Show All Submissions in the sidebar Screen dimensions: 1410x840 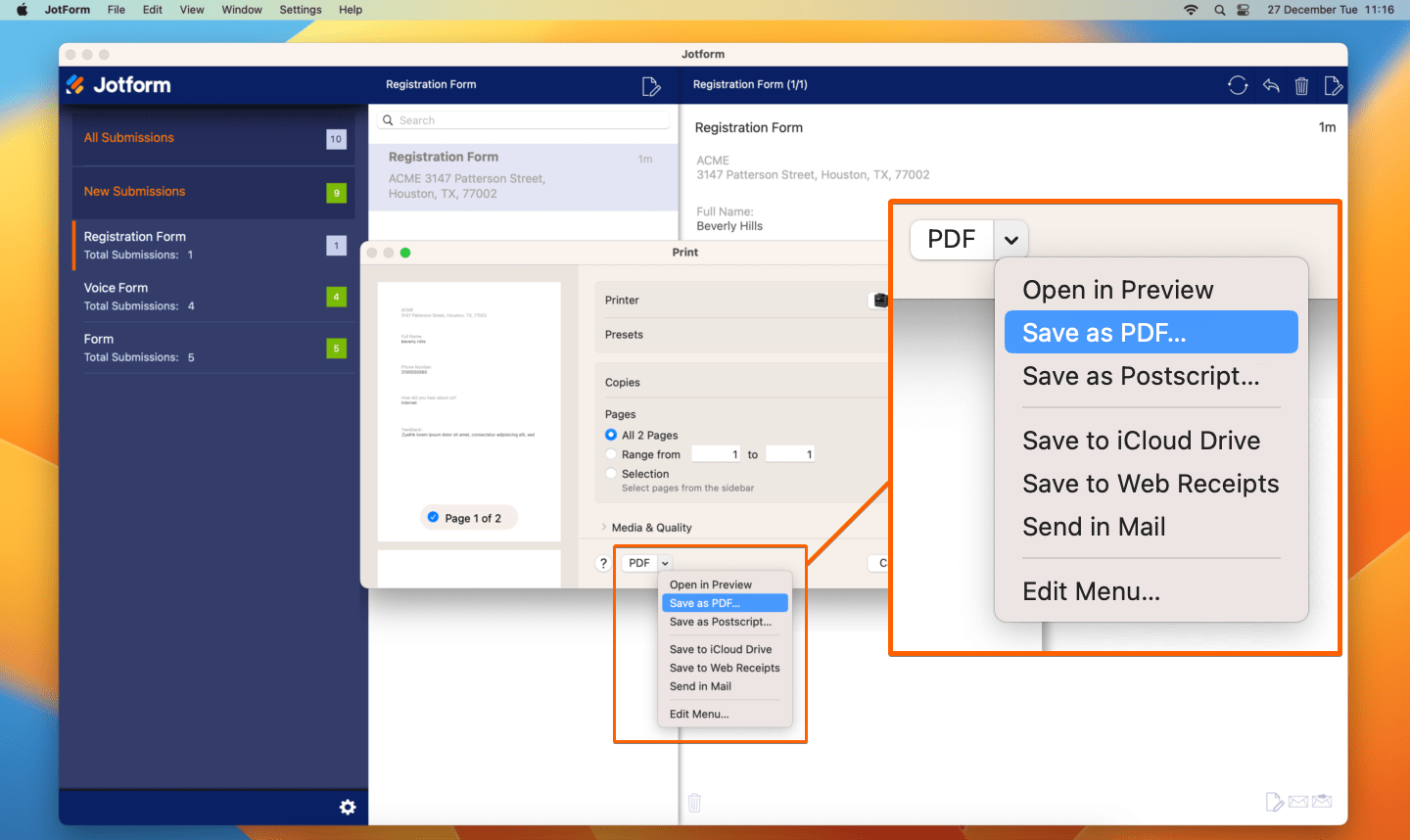click(213, 139)
